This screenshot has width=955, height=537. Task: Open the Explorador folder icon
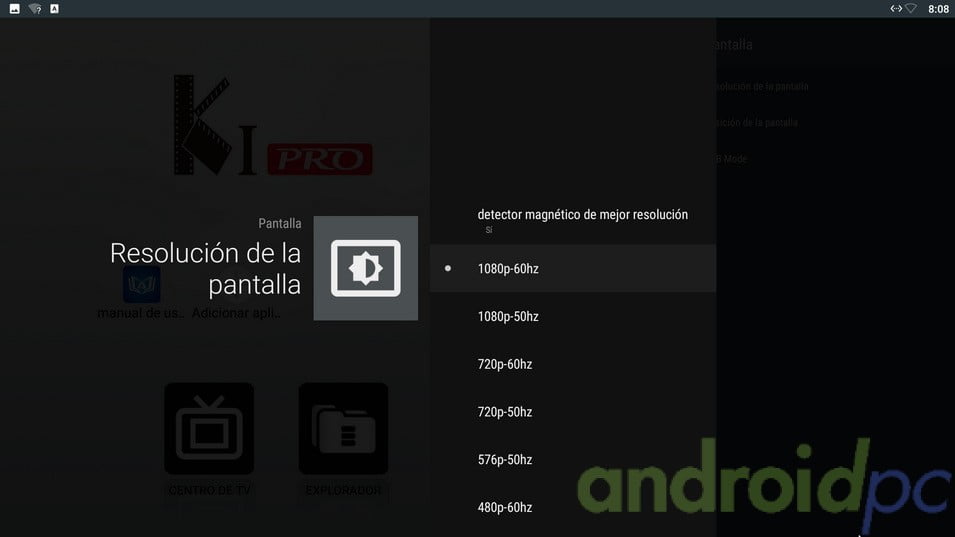coord(343,428)
